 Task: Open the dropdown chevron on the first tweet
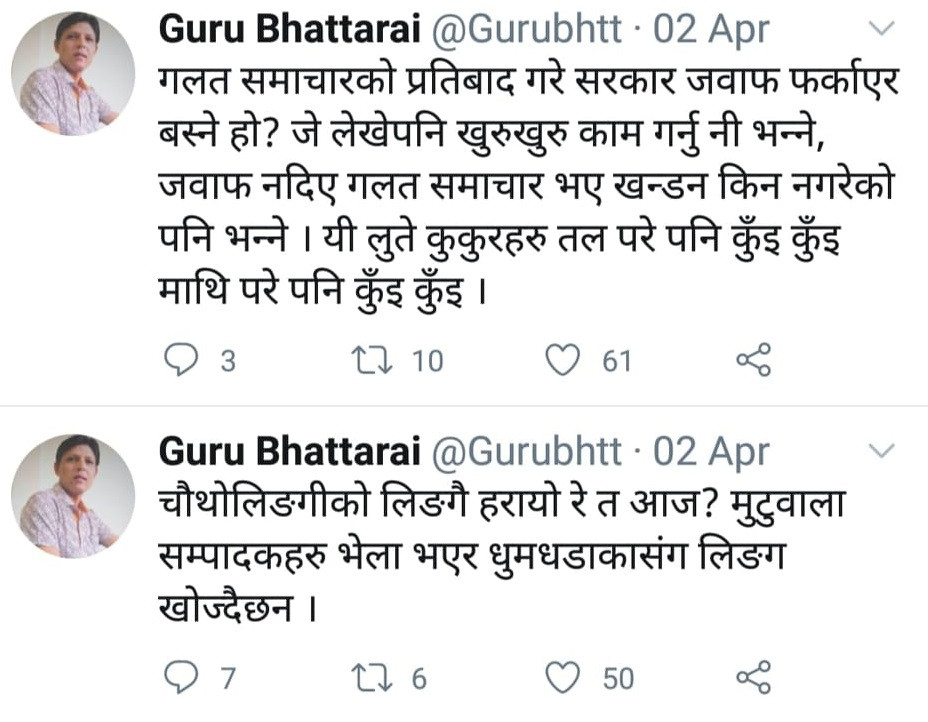pyautogui.click(x=881, y=31)
